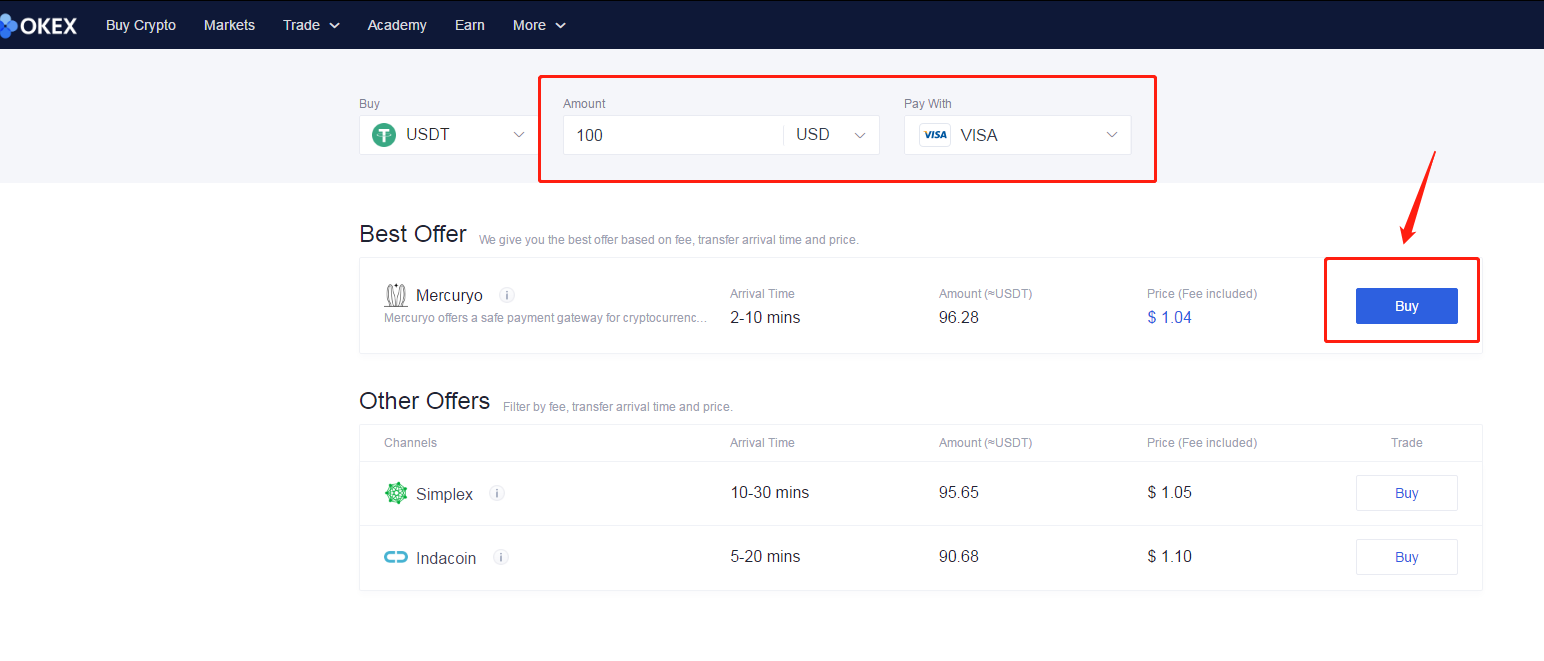1544x661 pixels.
Task: Open Indacoin info tooltip icon
Action: pyautogui.click(x=501, y=557)
